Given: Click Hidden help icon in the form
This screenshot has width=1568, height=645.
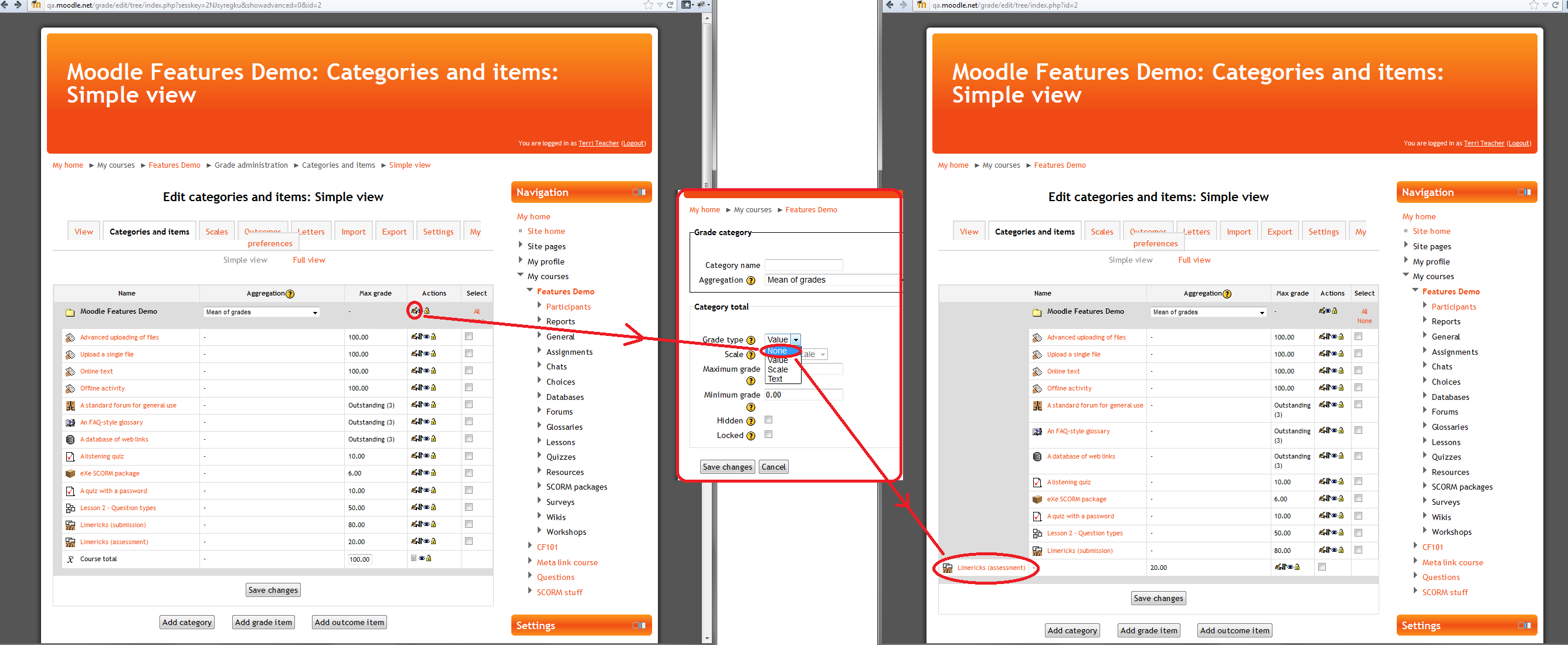Looking at the screenshot, I should tap(751, 422).
